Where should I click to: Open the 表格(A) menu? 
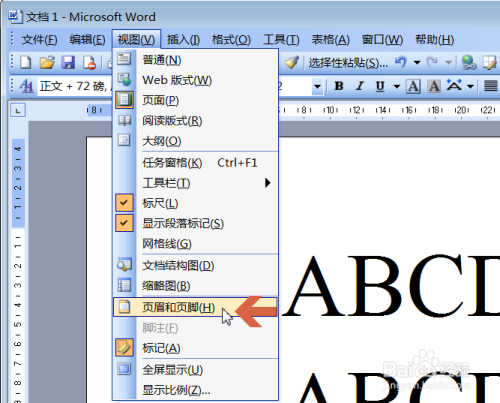(330, 40)
